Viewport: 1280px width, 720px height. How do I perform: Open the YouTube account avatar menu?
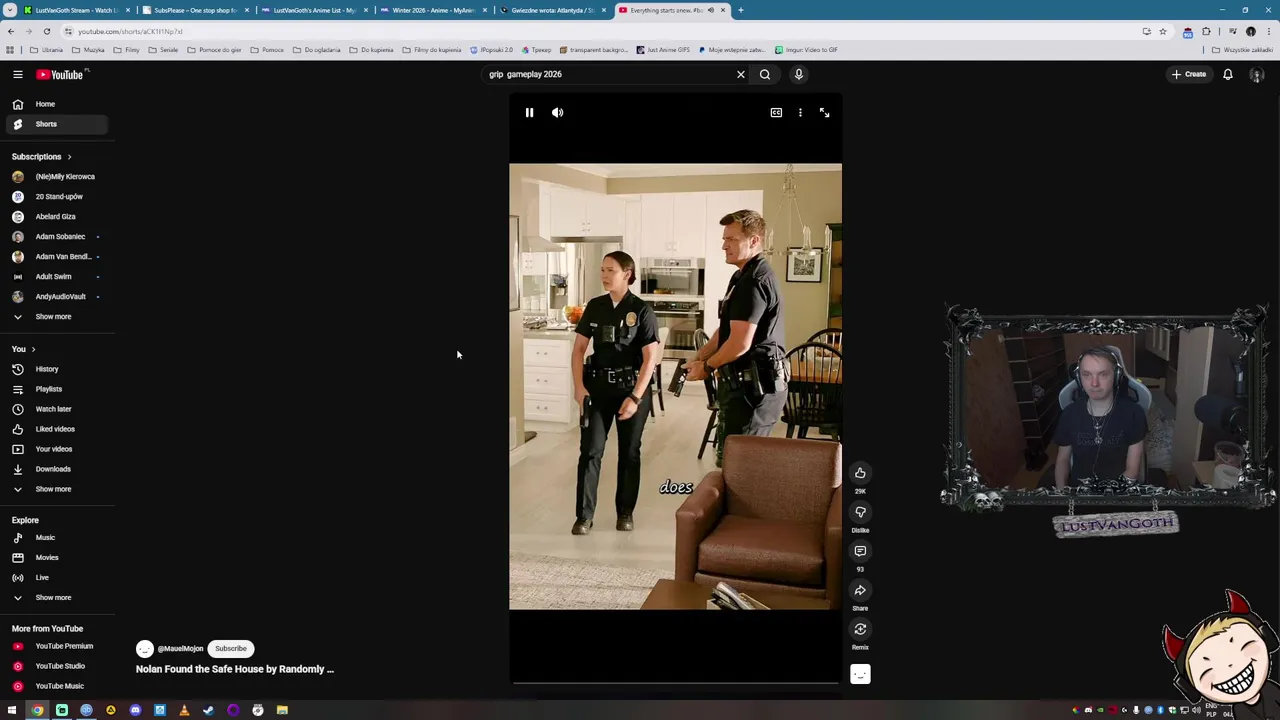point(1257,75)
